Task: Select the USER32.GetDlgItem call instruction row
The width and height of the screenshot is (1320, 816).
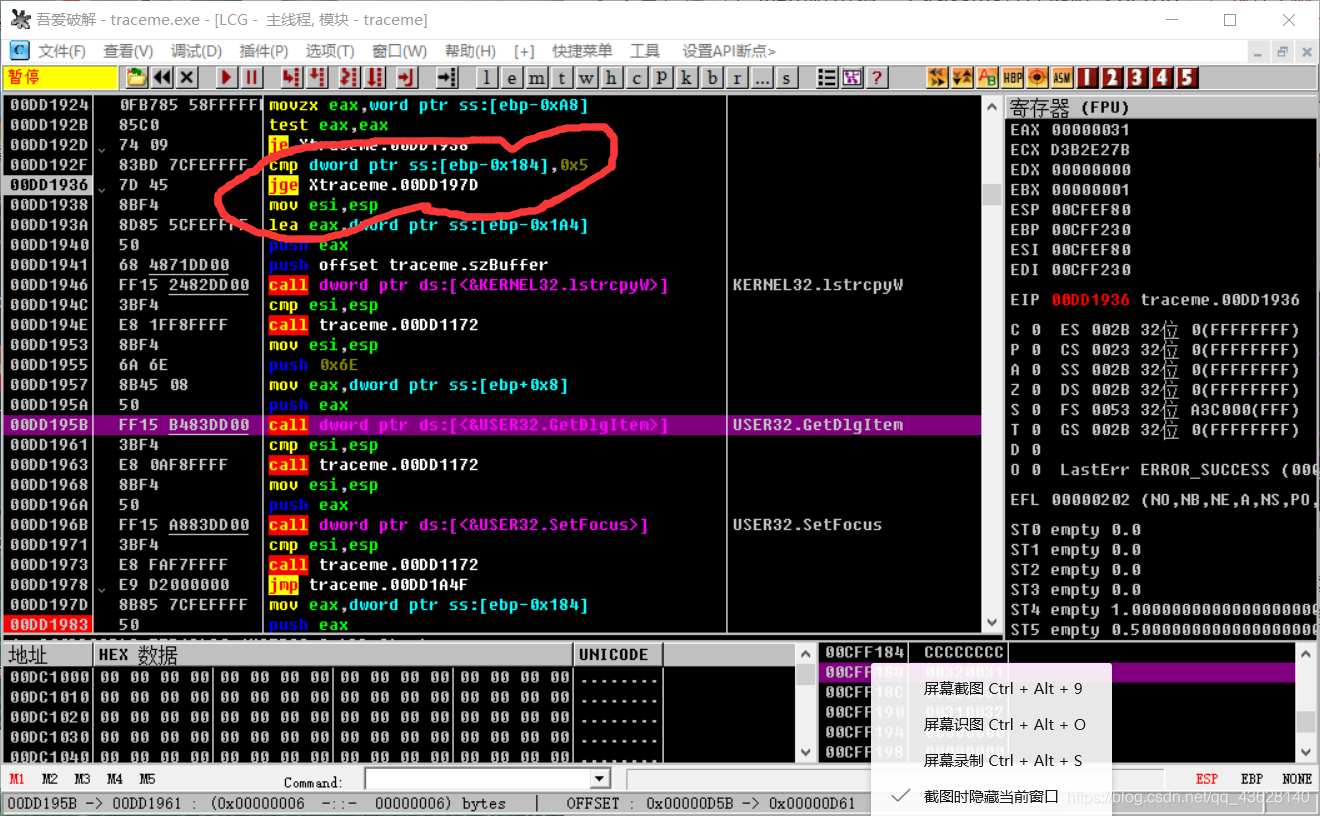Action: click(x=492, y=425)
